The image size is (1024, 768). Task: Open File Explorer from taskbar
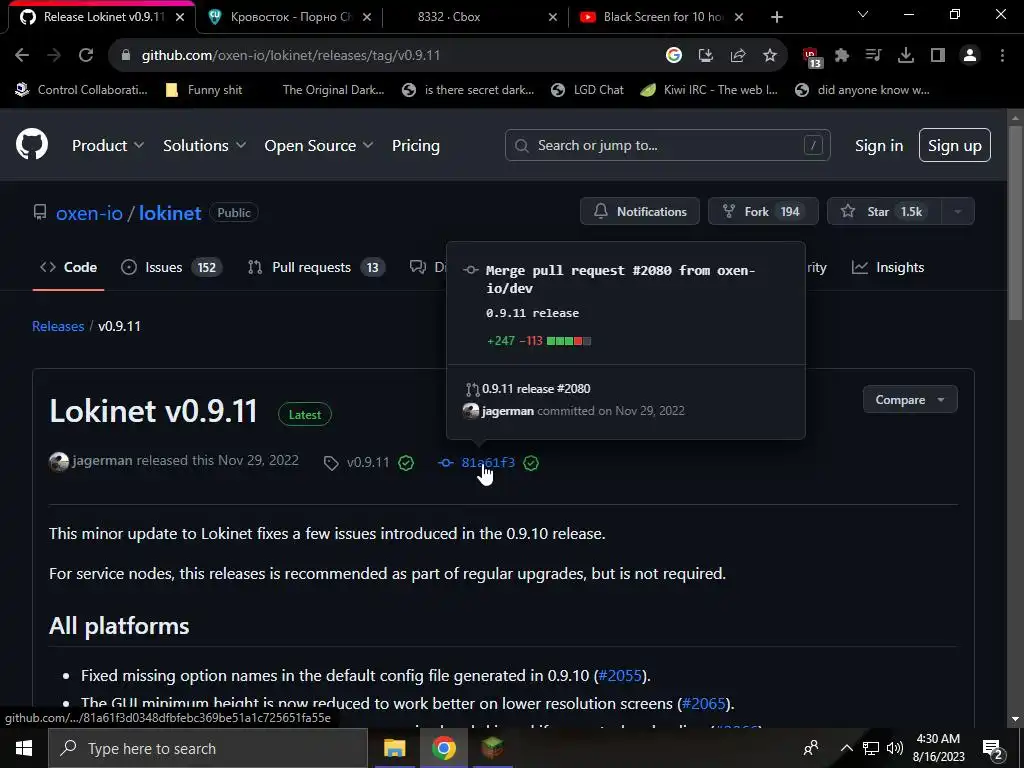point(394,748)
